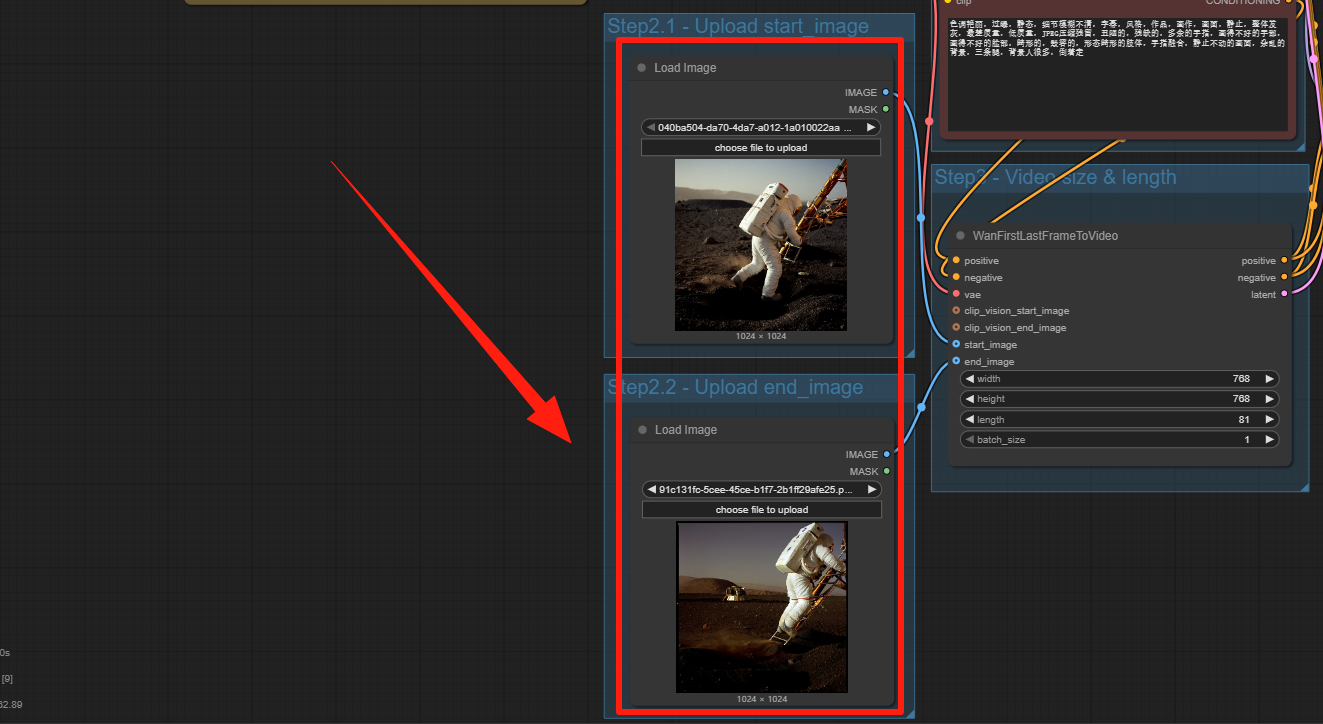
Task: Click link midpoint on the start_image blue wire
Action: tap(921, 217)
